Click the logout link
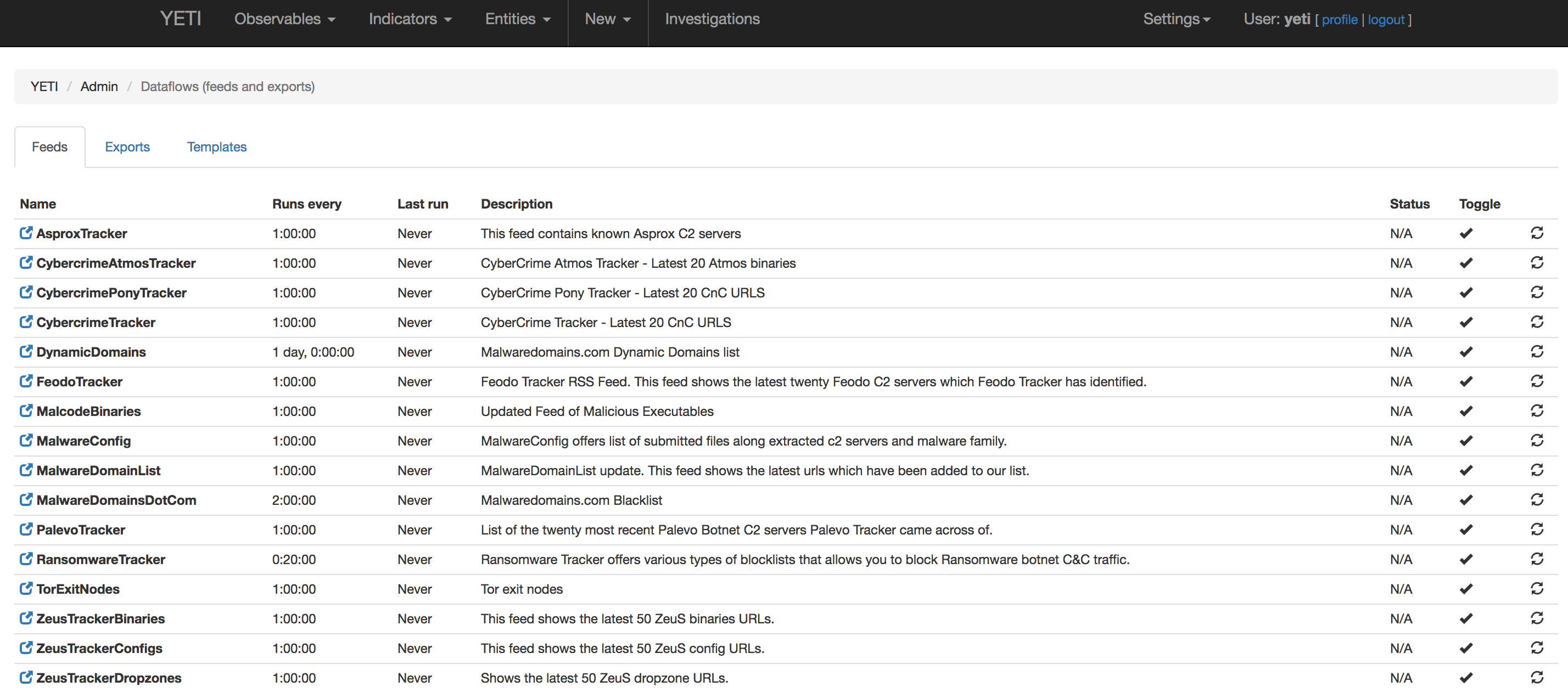1568x698 pixels. (1385, 19)
